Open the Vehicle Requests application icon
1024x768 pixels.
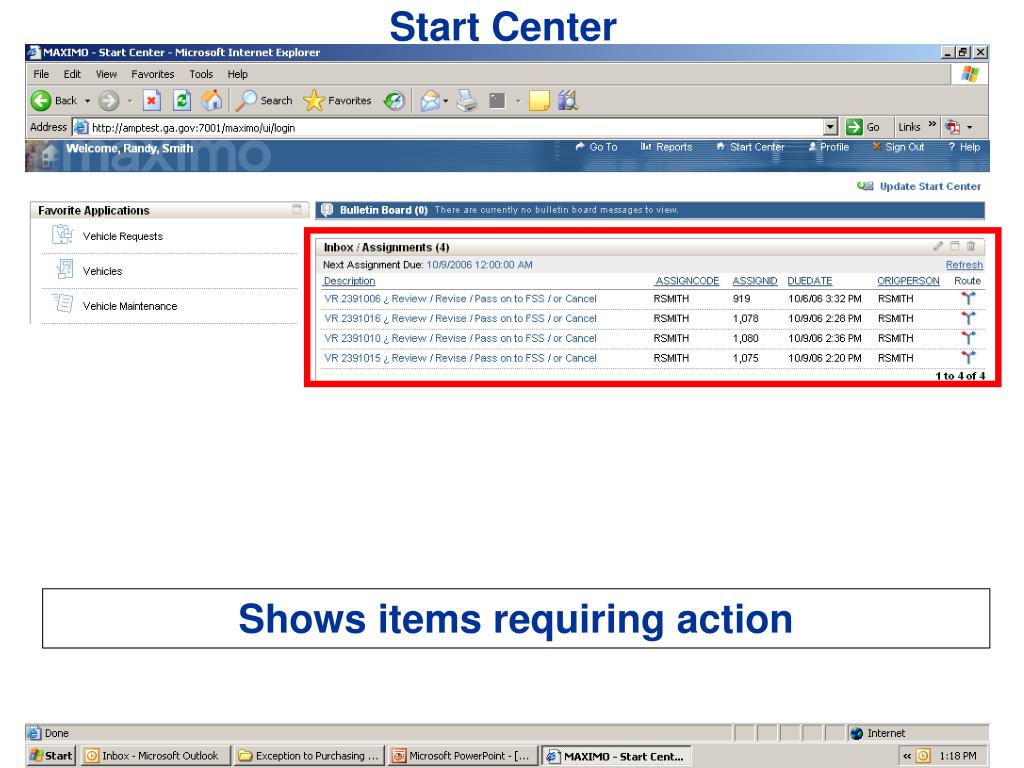pos(63,234)
